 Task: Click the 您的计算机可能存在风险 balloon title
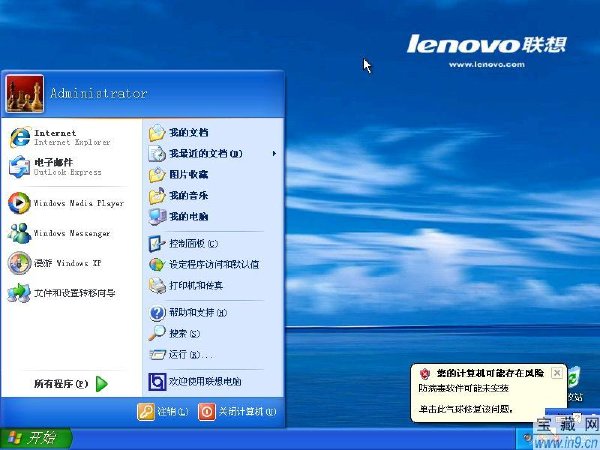(x=491, y=373)
